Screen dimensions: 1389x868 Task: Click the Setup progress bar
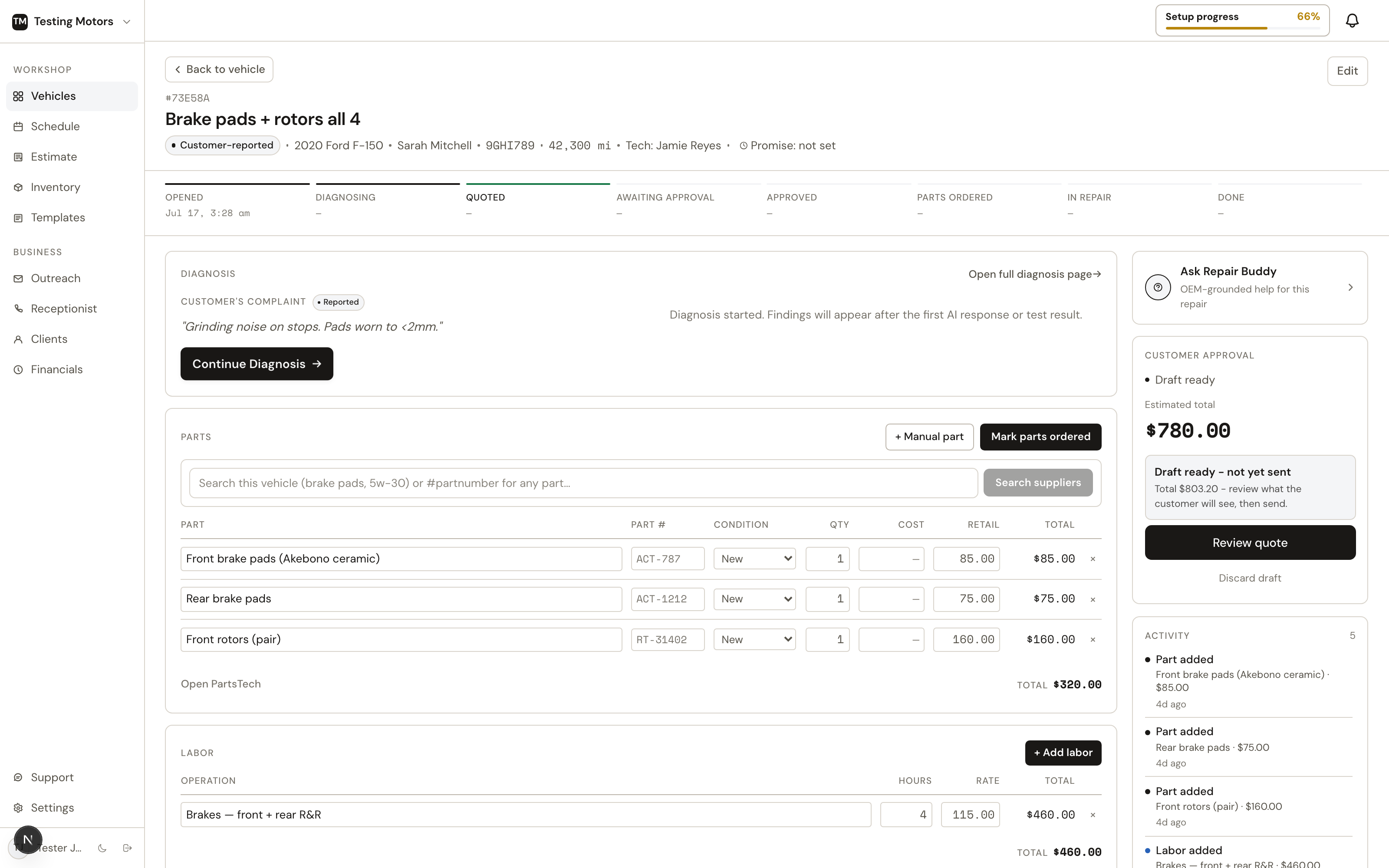[1242, 21]
